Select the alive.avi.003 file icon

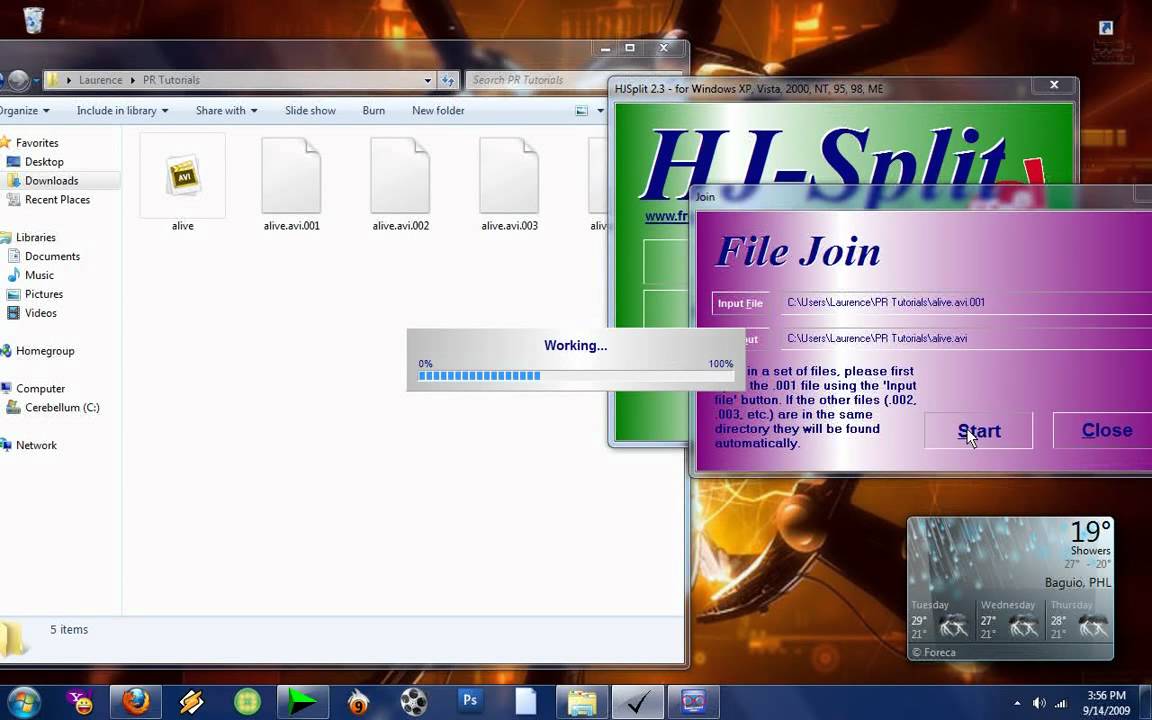[508, 176]
